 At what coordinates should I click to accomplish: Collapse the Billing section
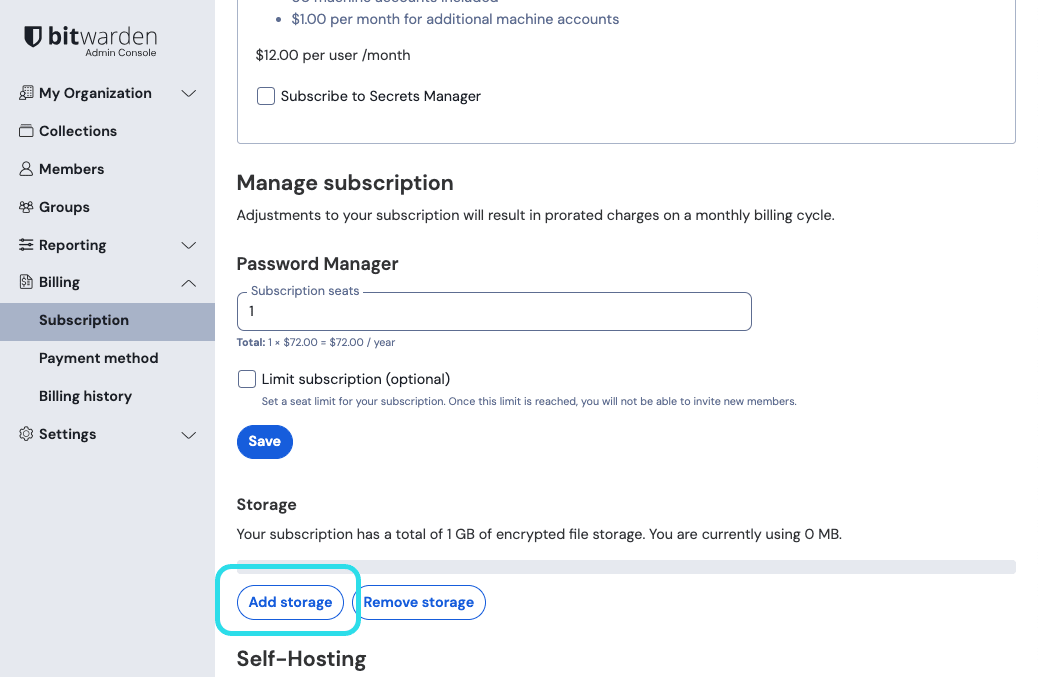[x=189, y=282]
